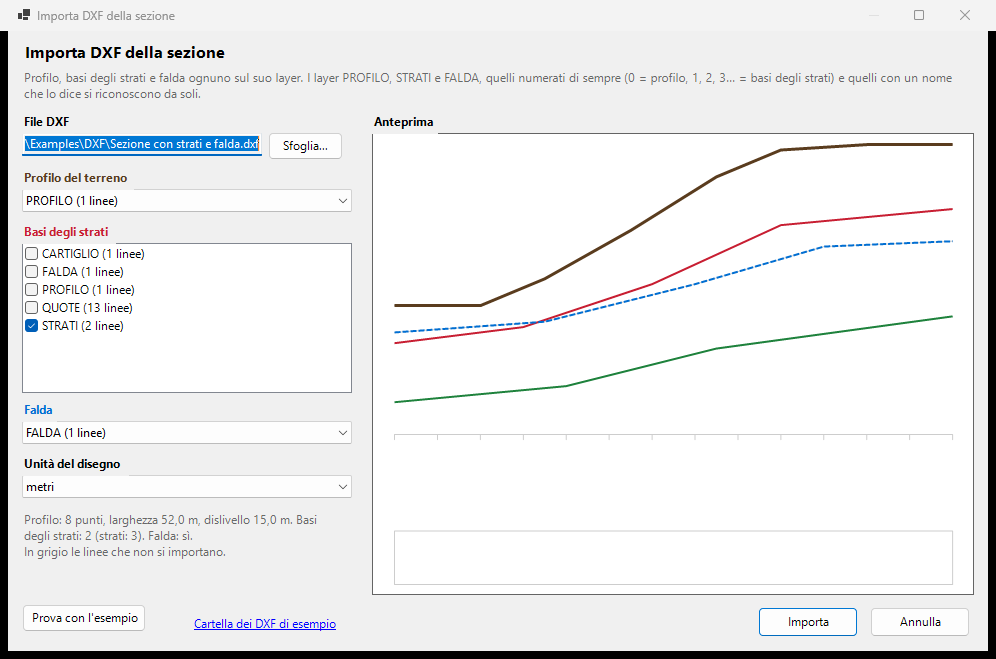Tick the PROFILO layer checkbox in strata list
Screen dimensions: 996x659
32,290
